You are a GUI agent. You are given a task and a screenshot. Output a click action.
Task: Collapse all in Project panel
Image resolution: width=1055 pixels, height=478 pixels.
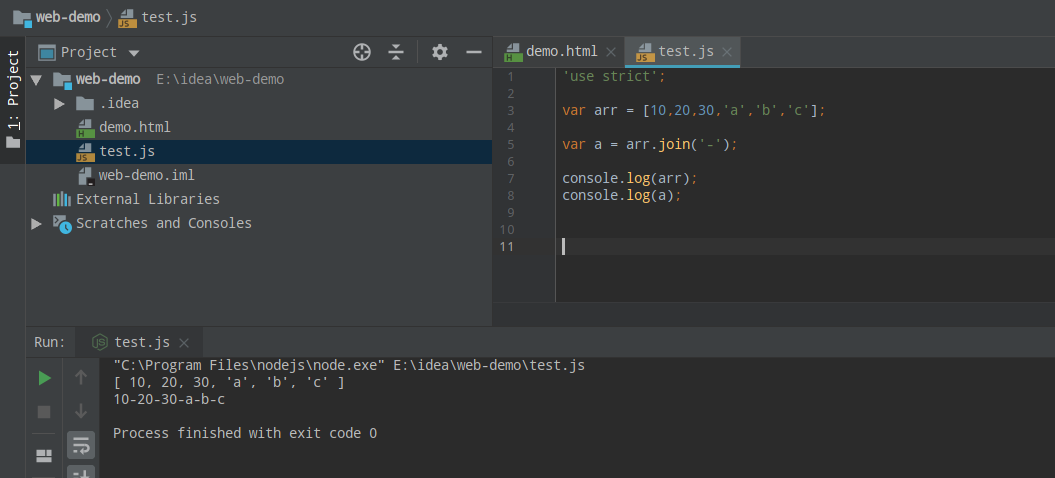click(x=396, y=52)
